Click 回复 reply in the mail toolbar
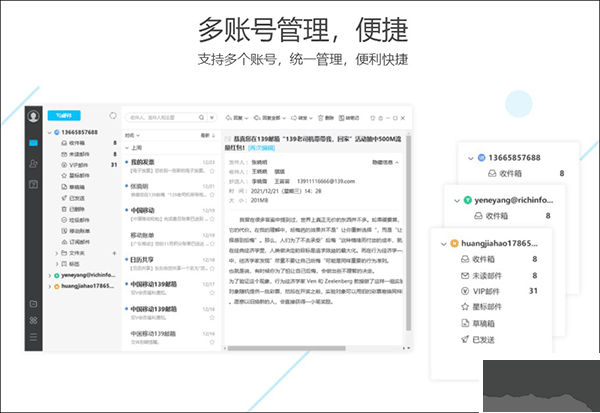Viewport: 600px width, 413px height. (x=237, y=118)
